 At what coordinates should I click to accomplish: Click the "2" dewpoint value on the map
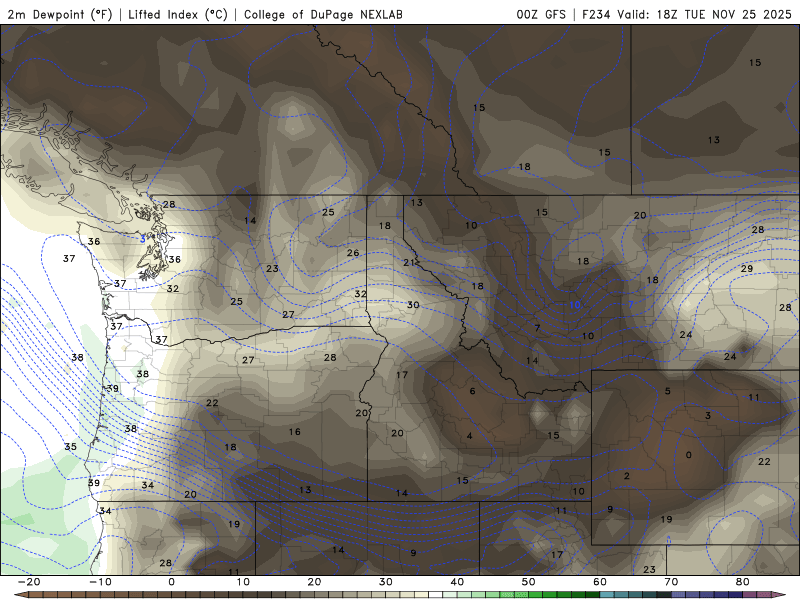point(627,476)
